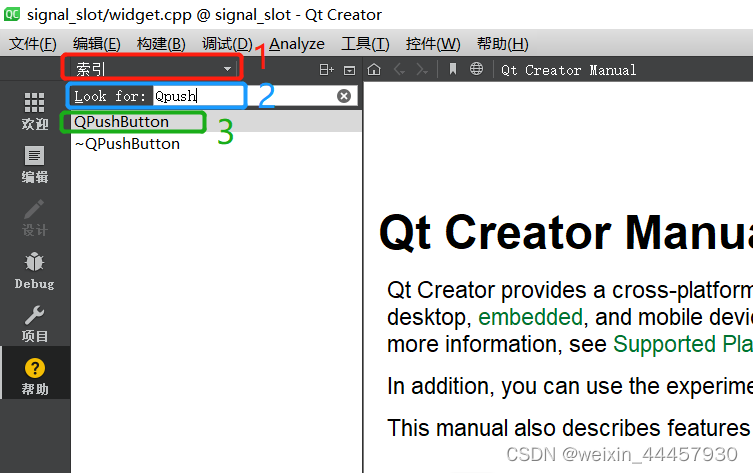Follow the embedded link
Image resolution: width=753 pixels, height=473 pixels.
coord(530,317)
